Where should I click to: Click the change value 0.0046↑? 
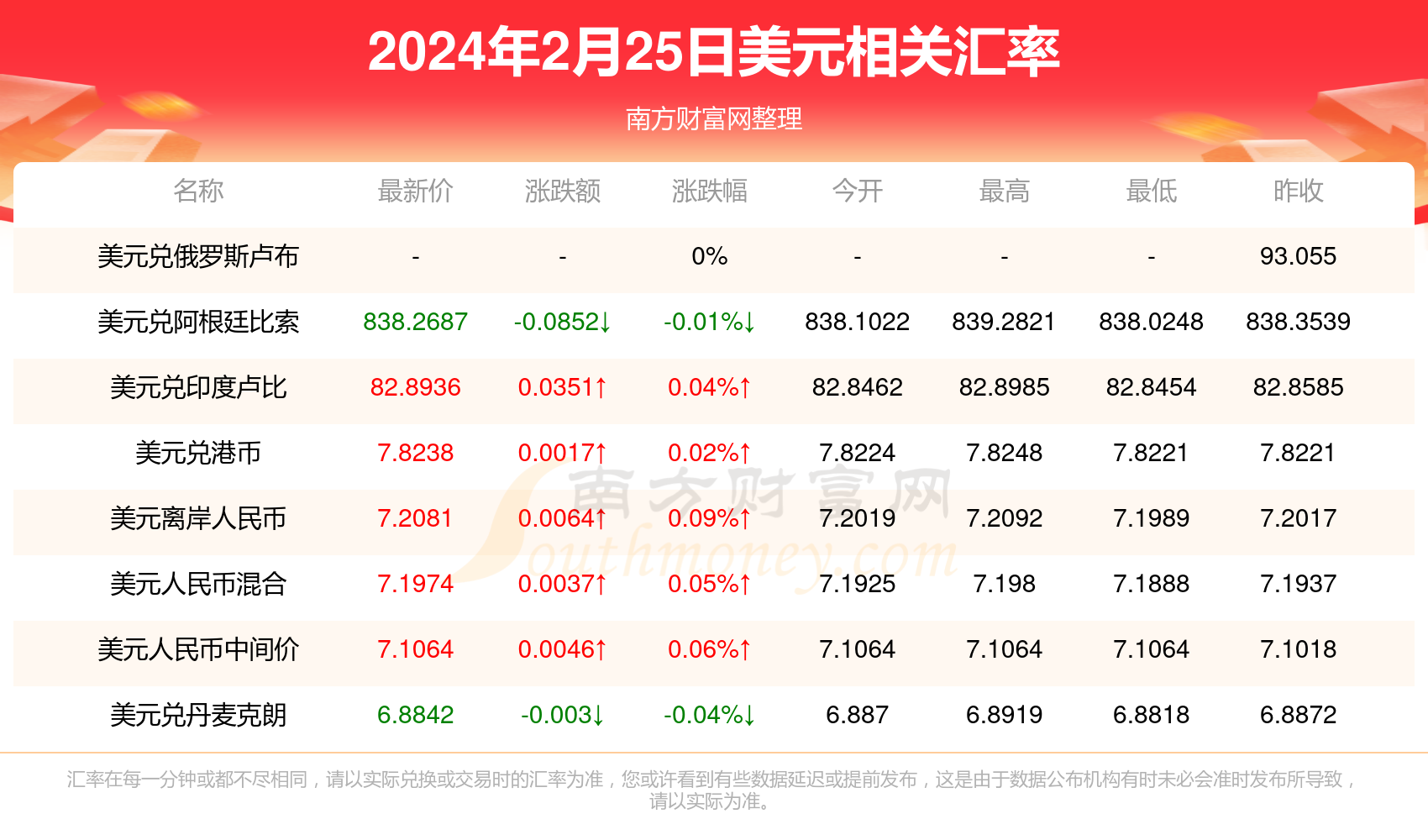(563, 650)
